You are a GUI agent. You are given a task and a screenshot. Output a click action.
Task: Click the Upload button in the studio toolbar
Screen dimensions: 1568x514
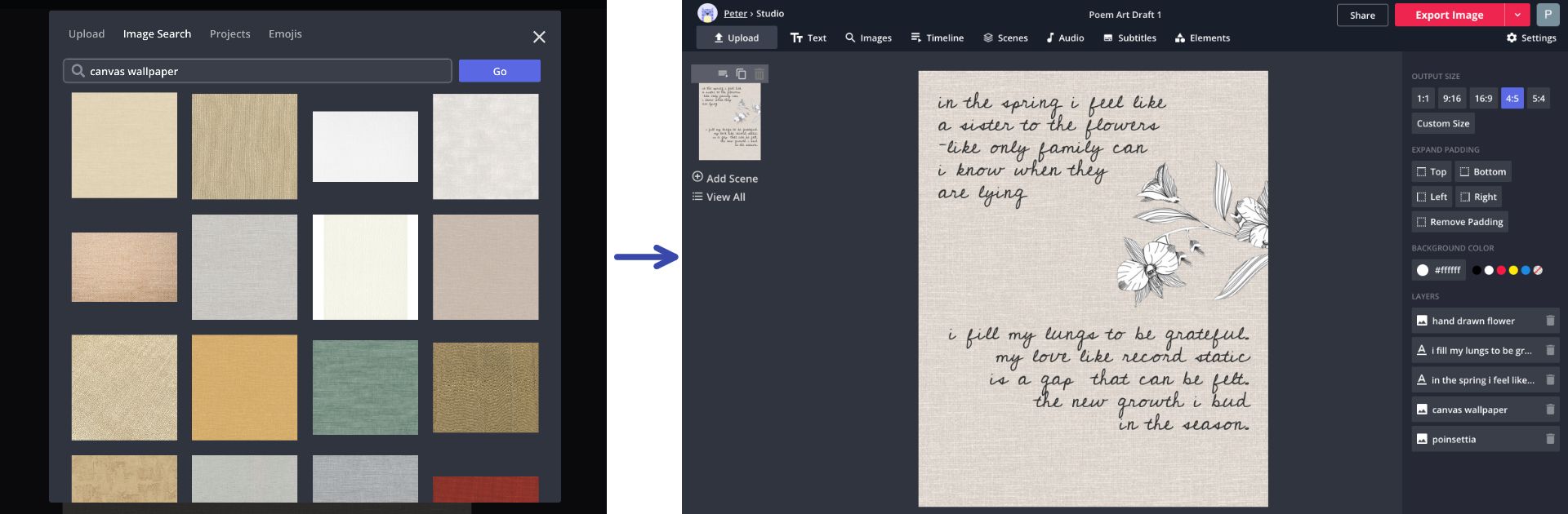click(737, 38)
